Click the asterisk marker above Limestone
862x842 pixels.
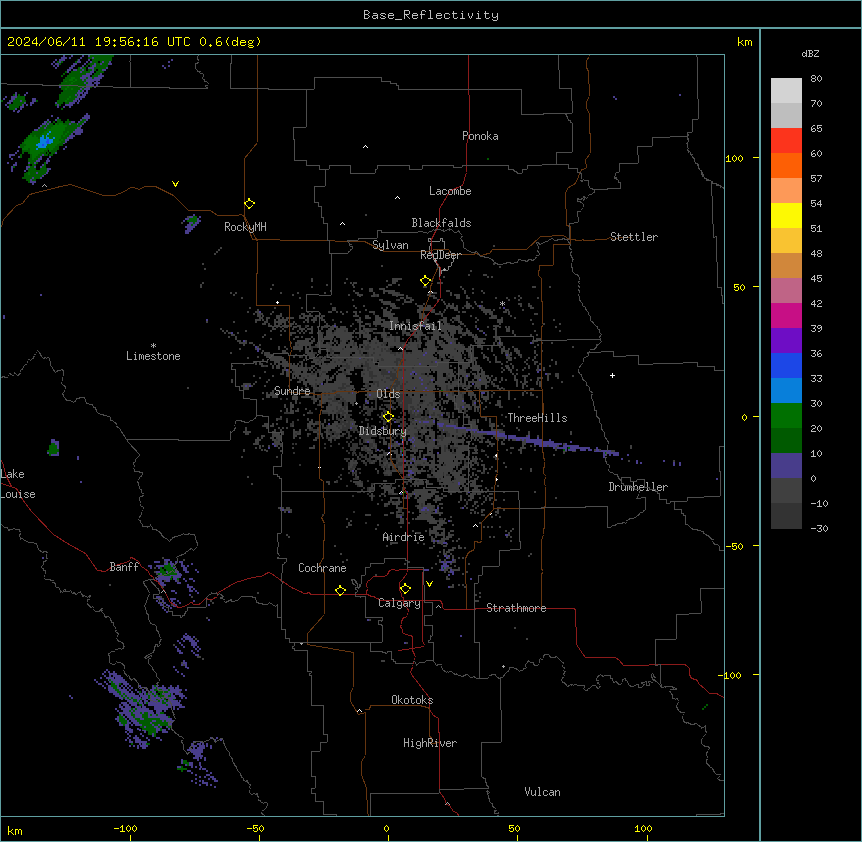coord(153,346)
